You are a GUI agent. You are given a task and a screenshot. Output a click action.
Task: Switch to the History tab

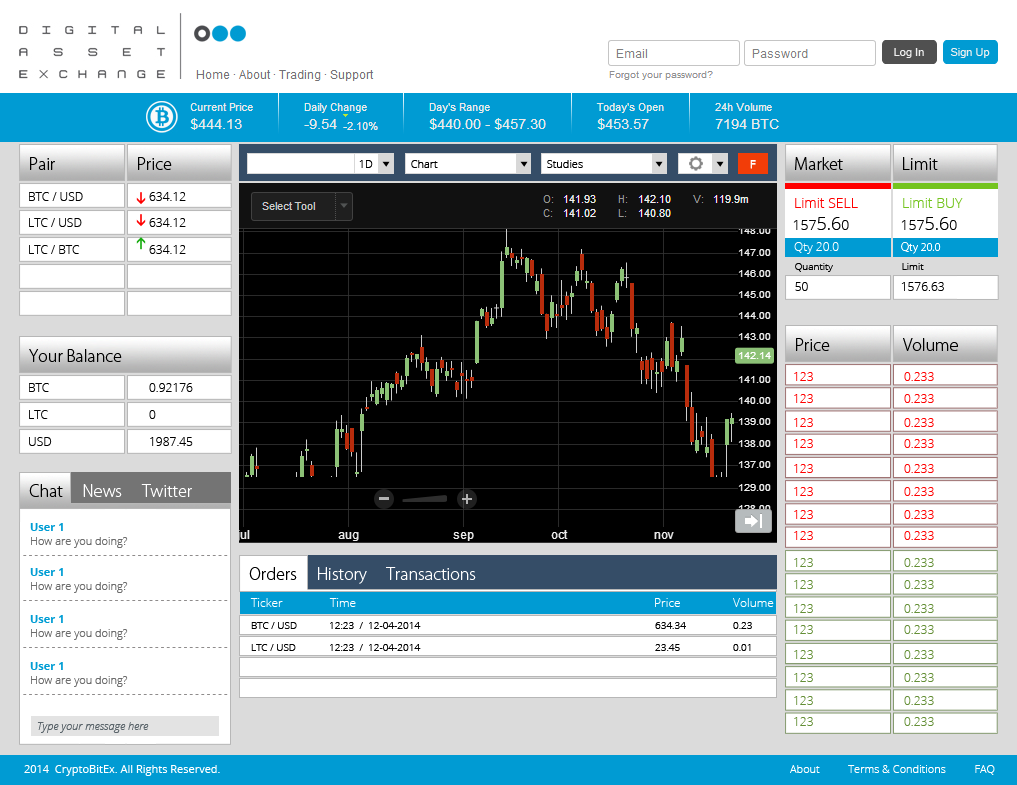point(341,574)
